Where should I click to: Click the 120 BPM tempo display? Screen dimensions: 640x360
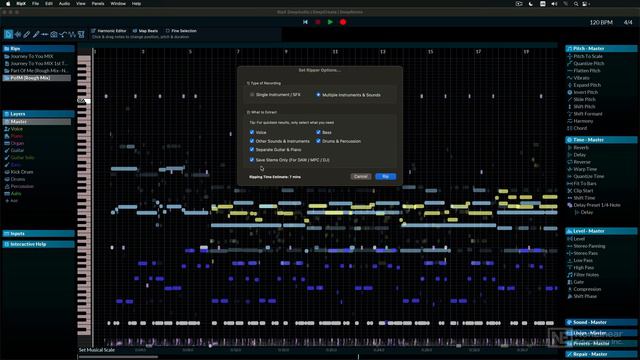pyautogui.click(x=601, y=22)
